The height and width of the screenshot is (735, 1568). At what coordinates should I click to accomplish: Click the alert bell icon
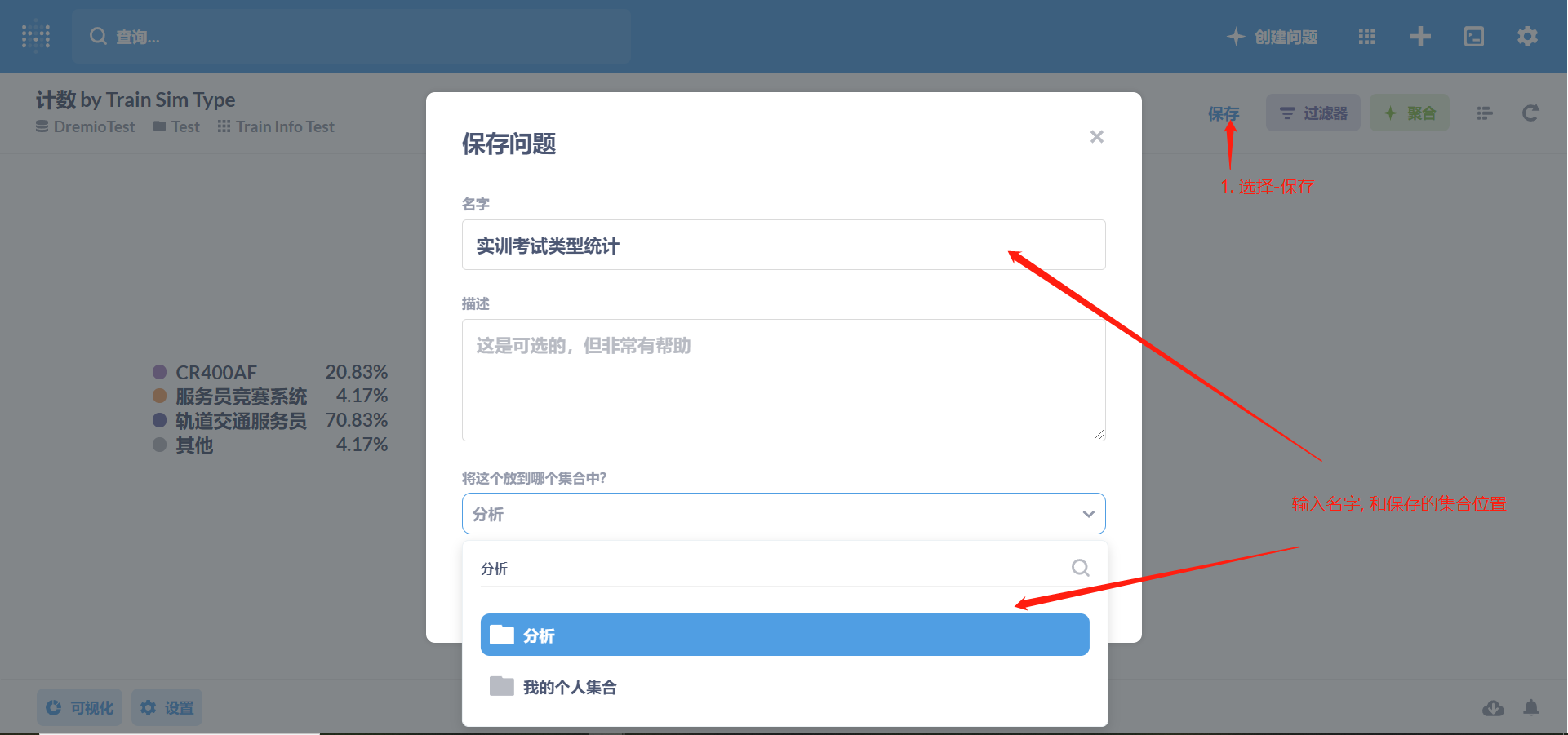pos(1531,707)
